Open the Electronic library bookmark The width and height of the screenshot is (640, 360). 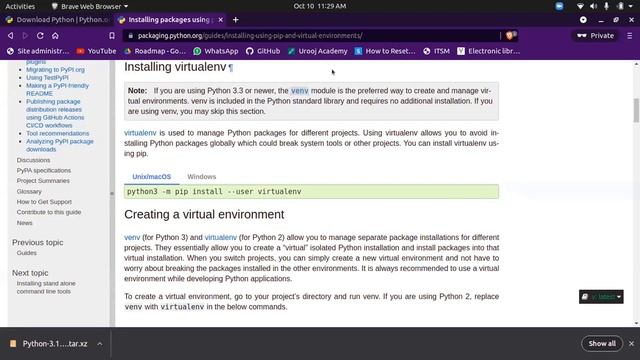pyautogui.click(x=489, y=51)
